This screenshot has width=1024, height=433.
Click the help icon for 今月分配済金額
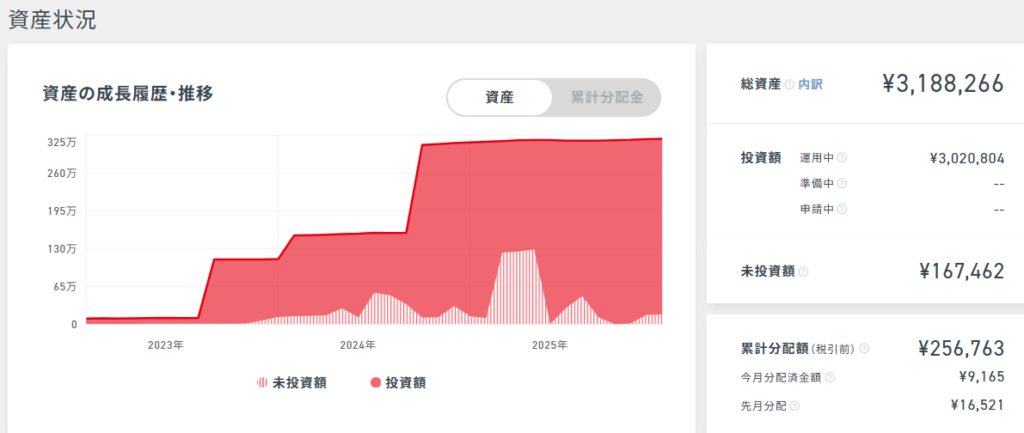(830, 378)
